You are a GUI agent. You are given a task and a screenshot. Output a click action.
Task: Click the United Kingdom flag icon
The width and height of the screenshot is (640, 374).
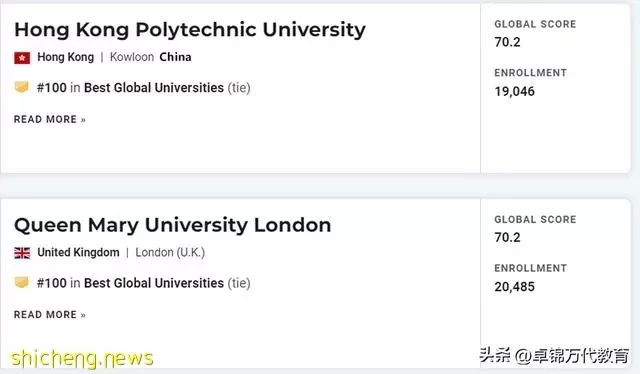tap(22, 253)
